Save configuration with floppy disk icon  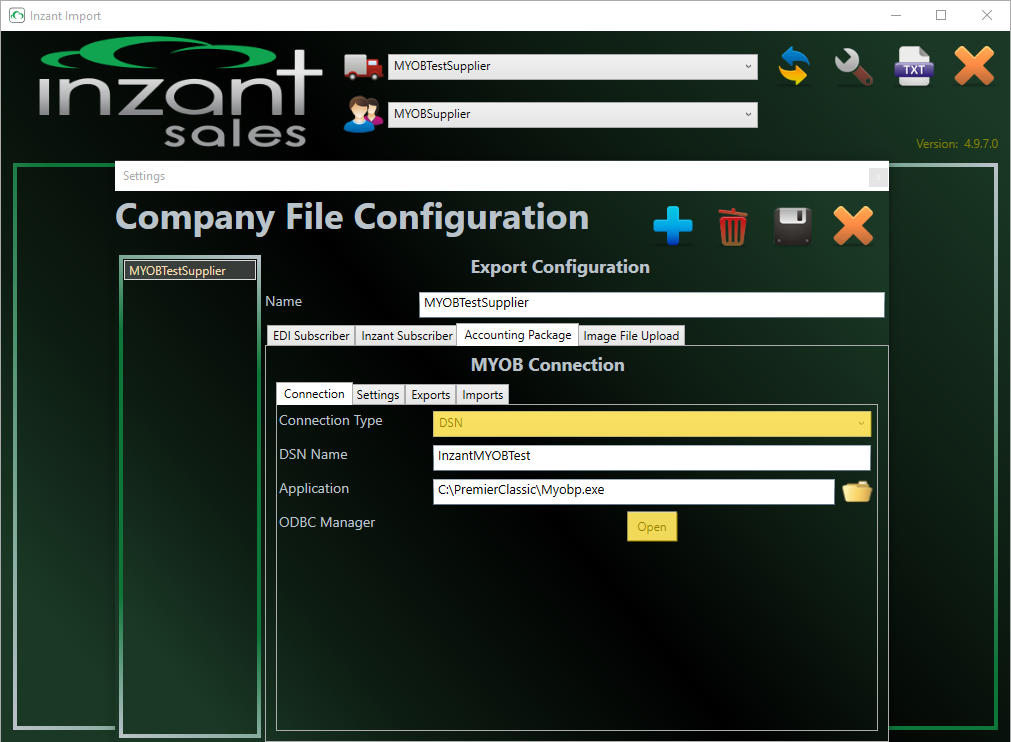(x=792, y=226)
